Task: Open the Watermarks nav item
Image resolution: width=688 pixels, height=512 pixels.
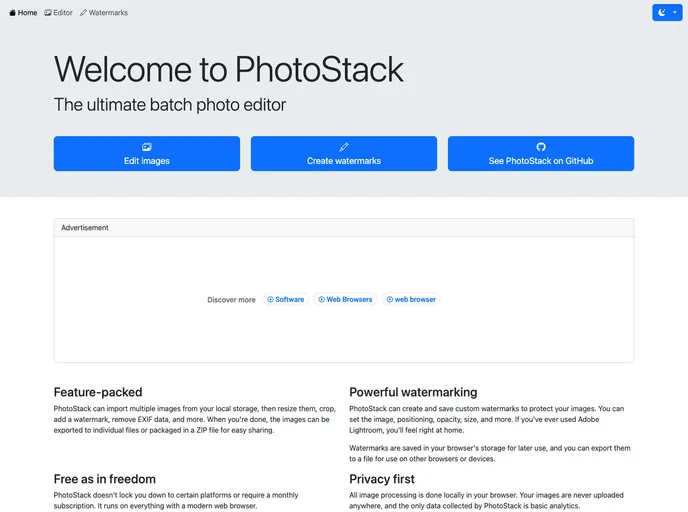Action: click(104, 13)
